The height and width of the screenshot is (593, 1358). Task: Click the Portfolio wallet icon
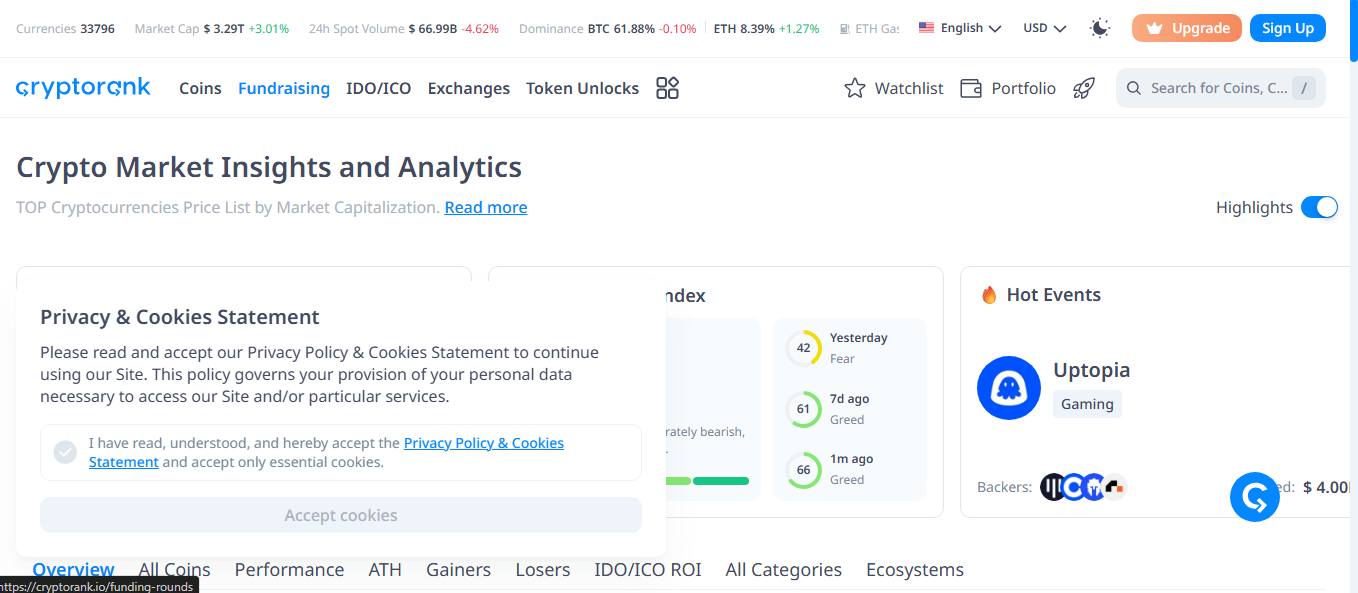coord(970,88)
